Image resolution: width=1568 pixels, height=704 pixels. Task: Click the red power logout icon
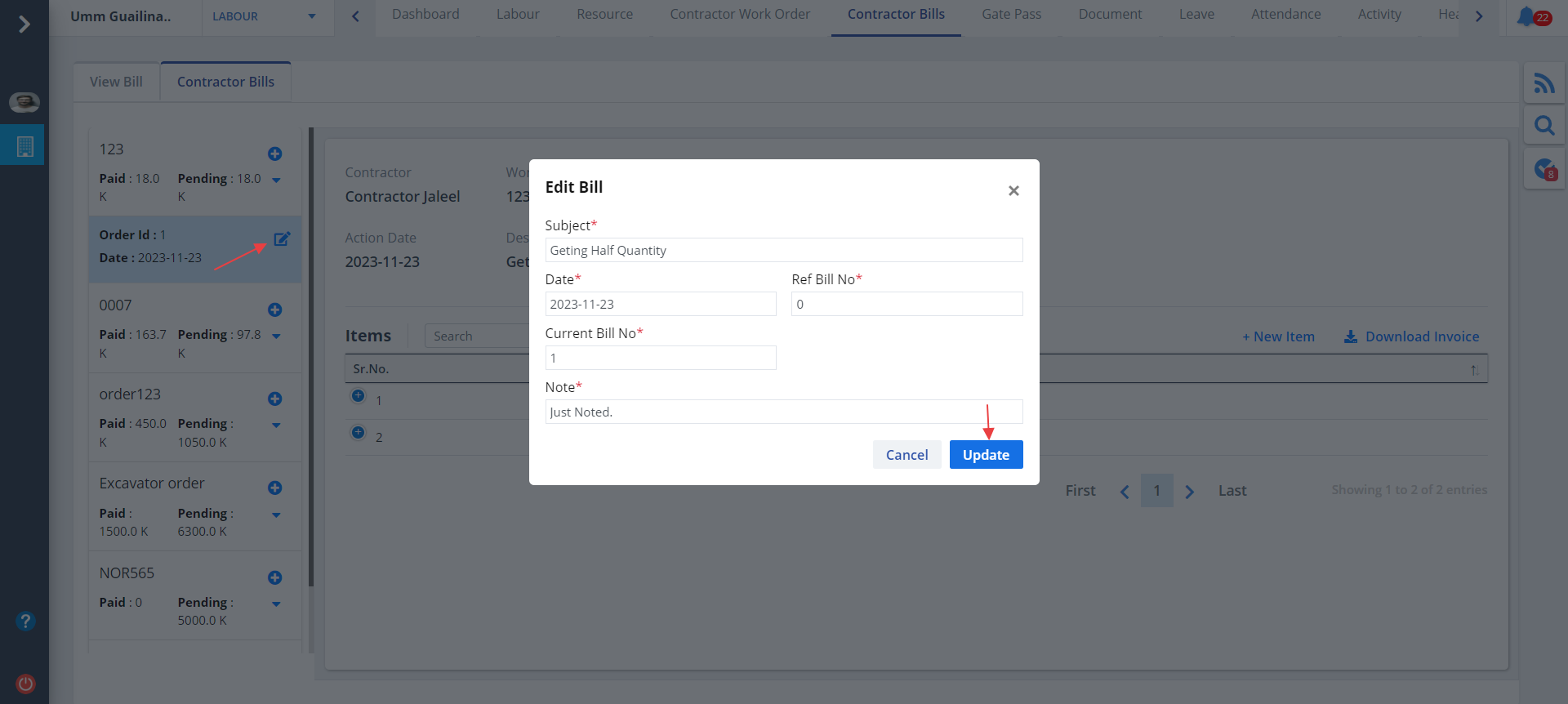pos(25,684)
